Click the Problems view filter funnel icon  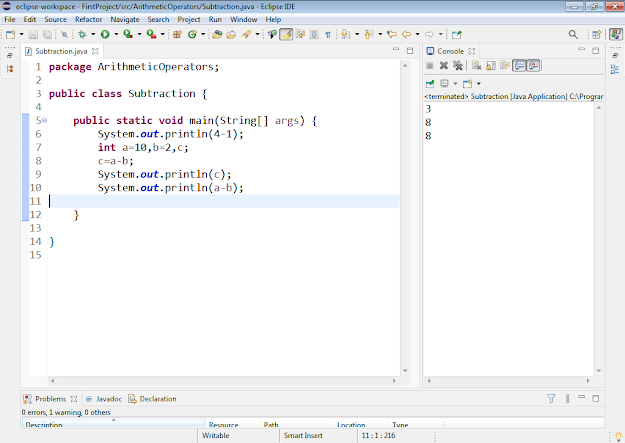tap(551, 398)
